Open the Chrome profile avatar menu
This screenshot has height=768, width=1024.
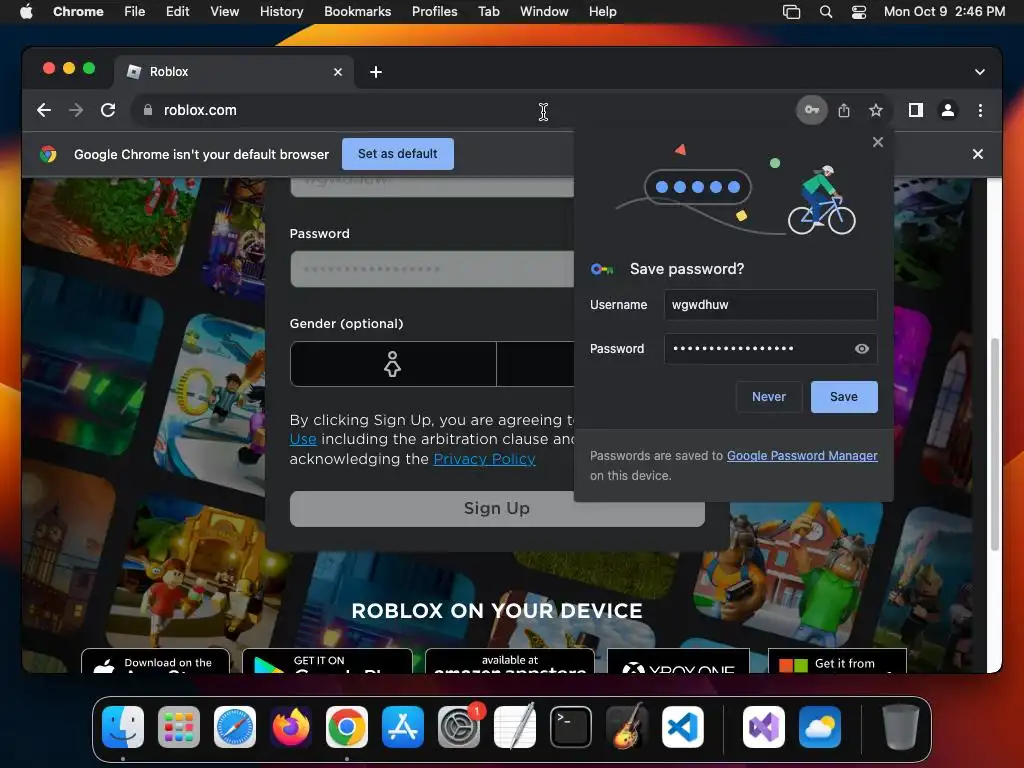click(948, 110)
